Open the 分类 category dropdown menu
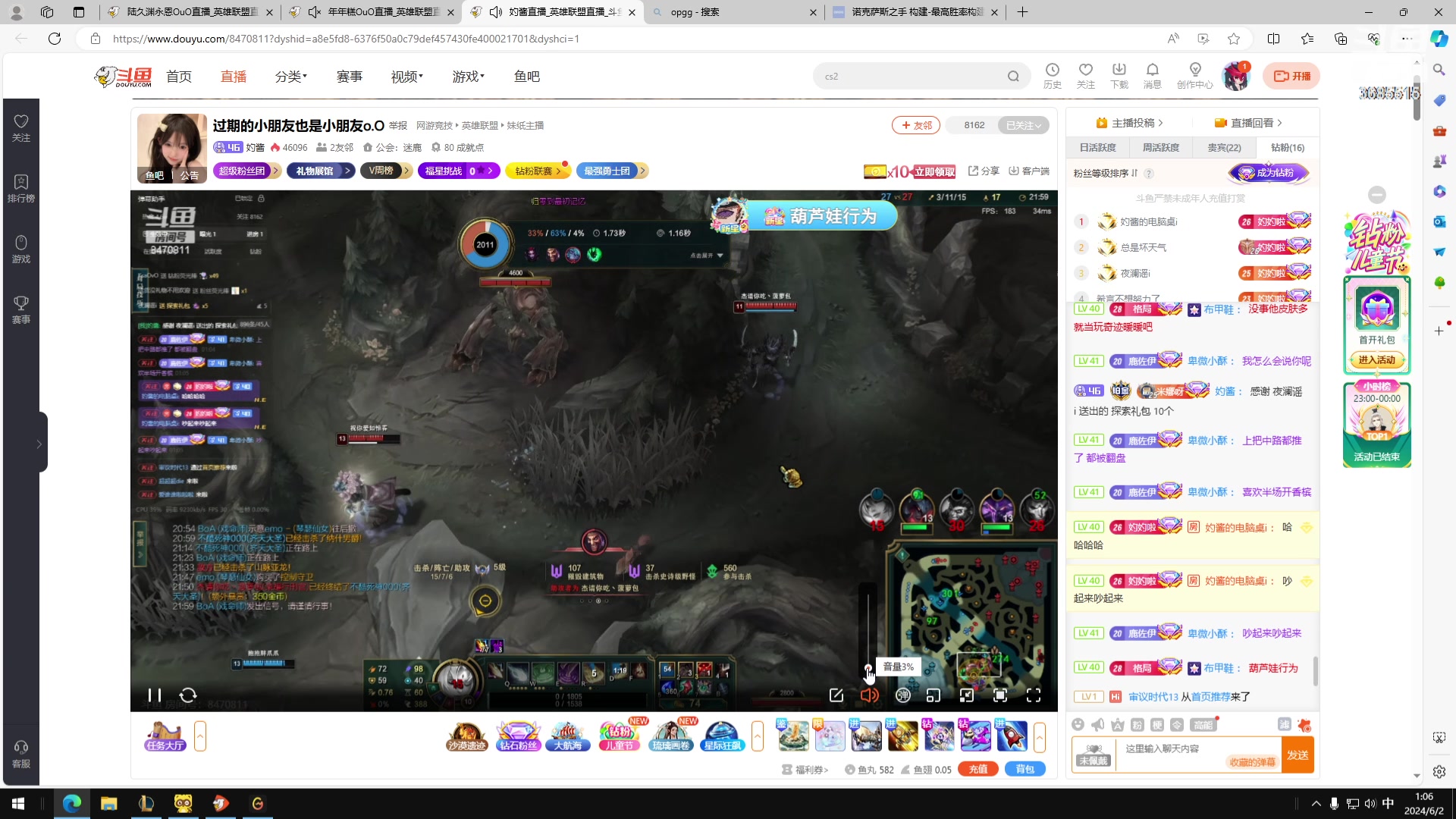Screen dimensions: 1456x819 (290, 76)
